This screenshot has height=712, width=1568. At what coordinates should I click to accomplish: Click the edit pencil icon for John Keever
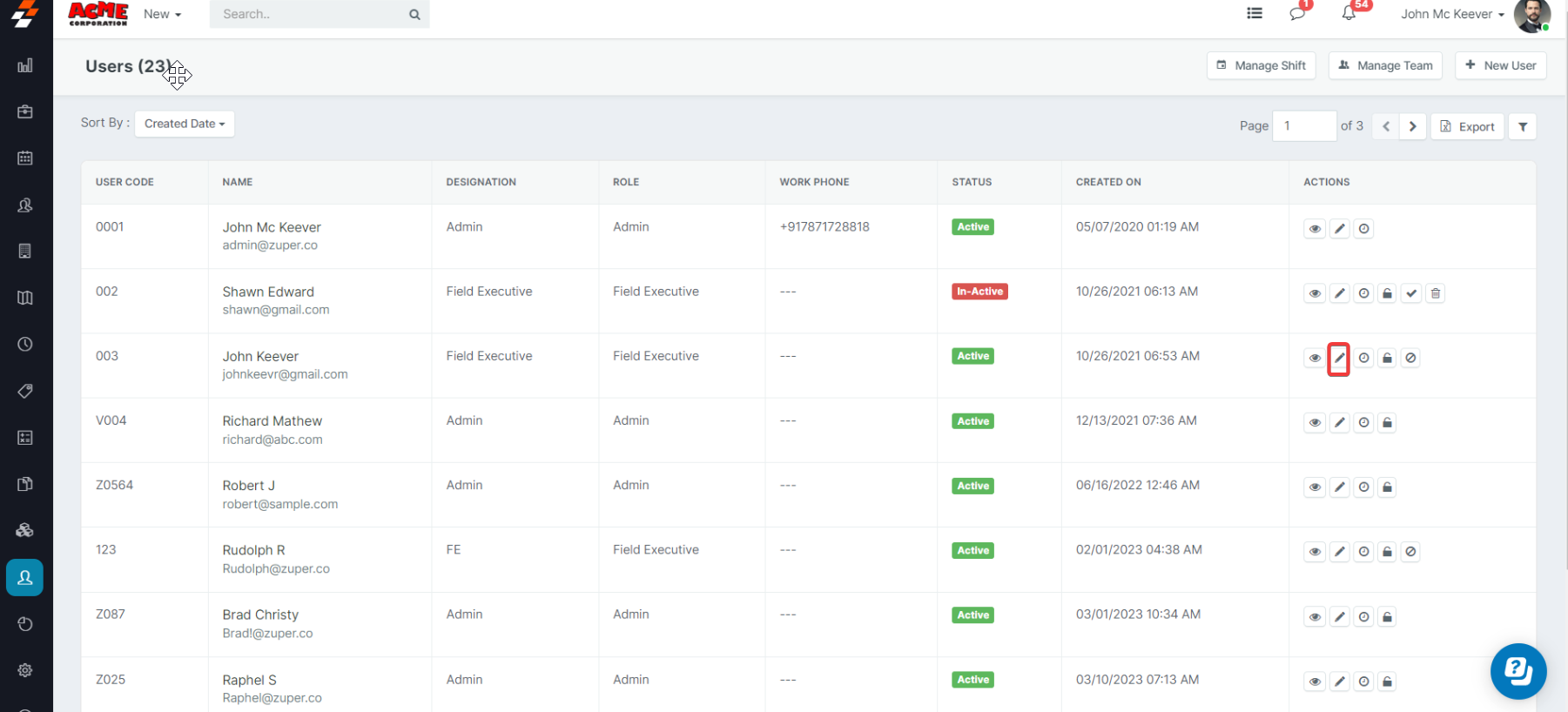1339,358
